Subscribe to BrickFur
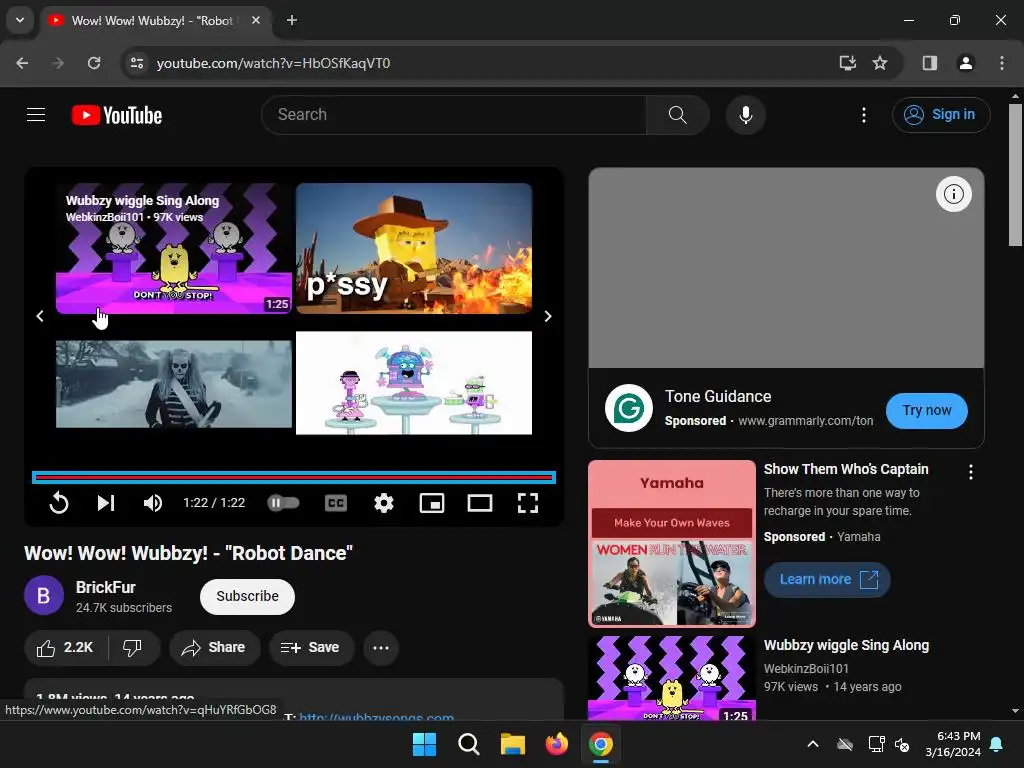Image resolution: width=1024 pixels, height=768 pixels. click(x=248, y=596)
